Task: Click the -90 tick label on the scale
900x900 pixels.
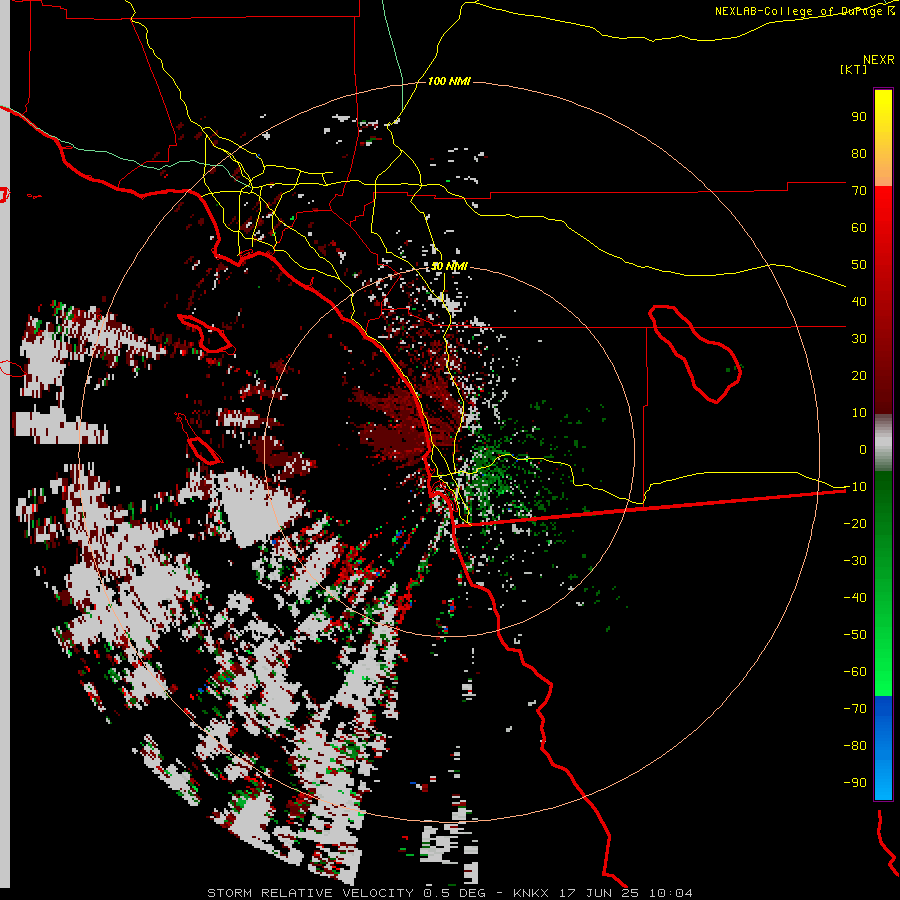Action: [x=855, y=782]
